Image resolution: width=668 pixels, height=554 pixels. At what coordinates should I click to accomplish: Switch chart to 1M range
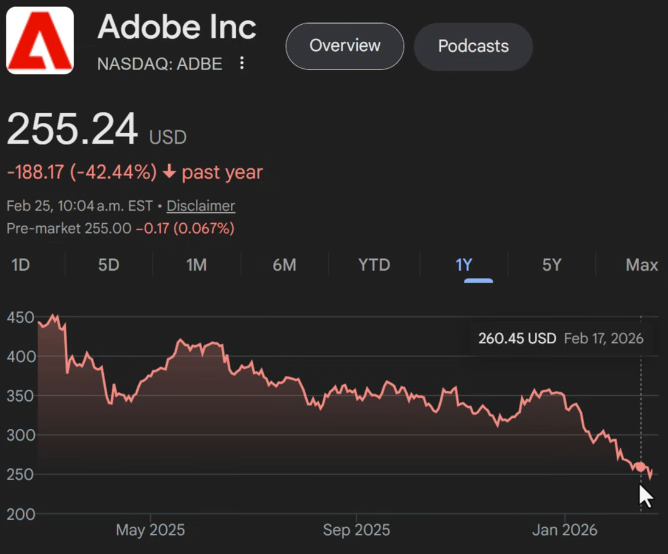[x=196, y=265]
